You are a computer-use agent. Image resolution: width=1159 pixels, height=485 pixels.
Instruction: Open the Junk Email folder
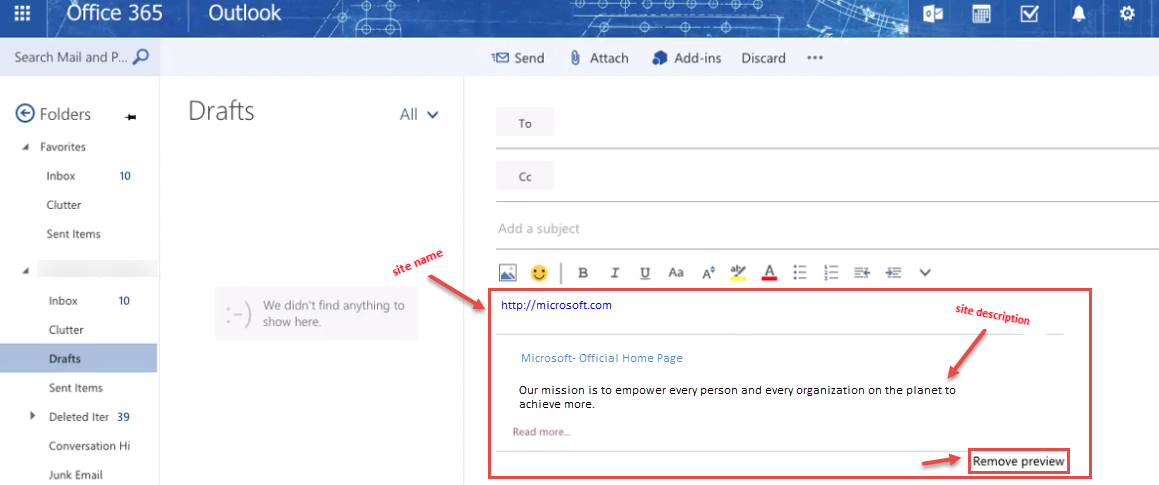(x=75, y=475)
